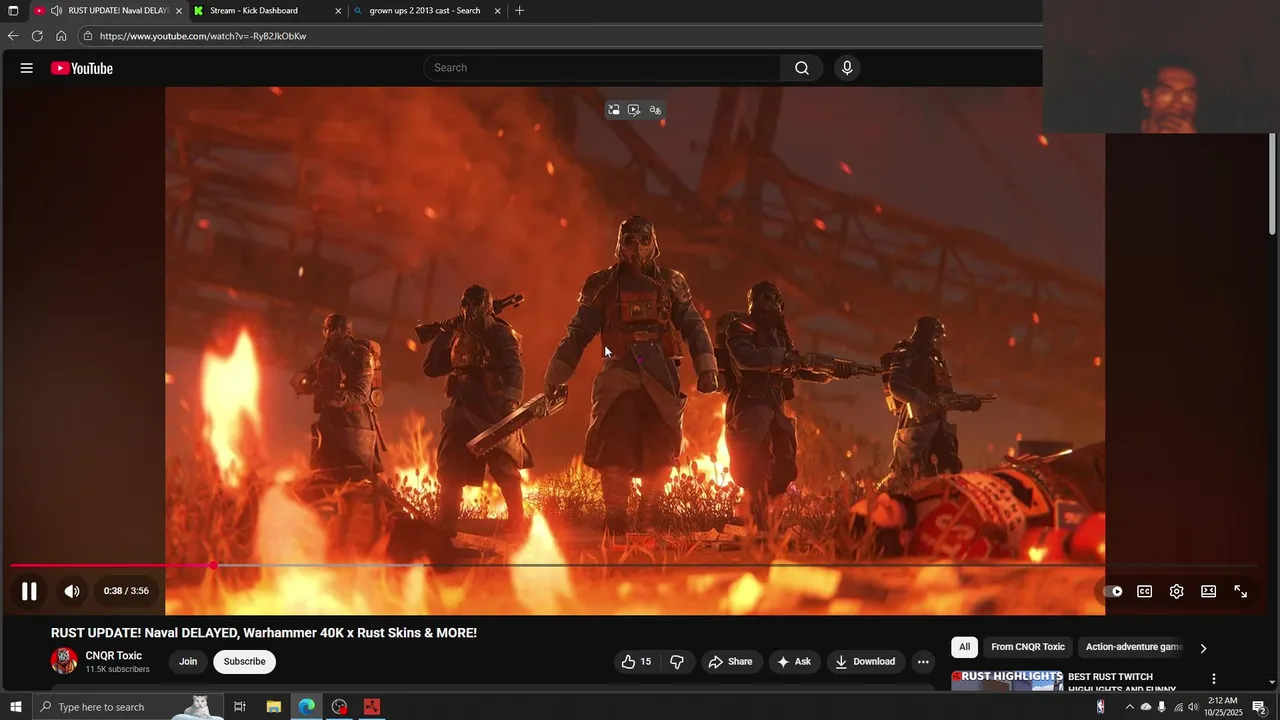This screenshot has height=720, width=1280.
Task: Open Task View on taskbar
Action: tap(240, 707)
